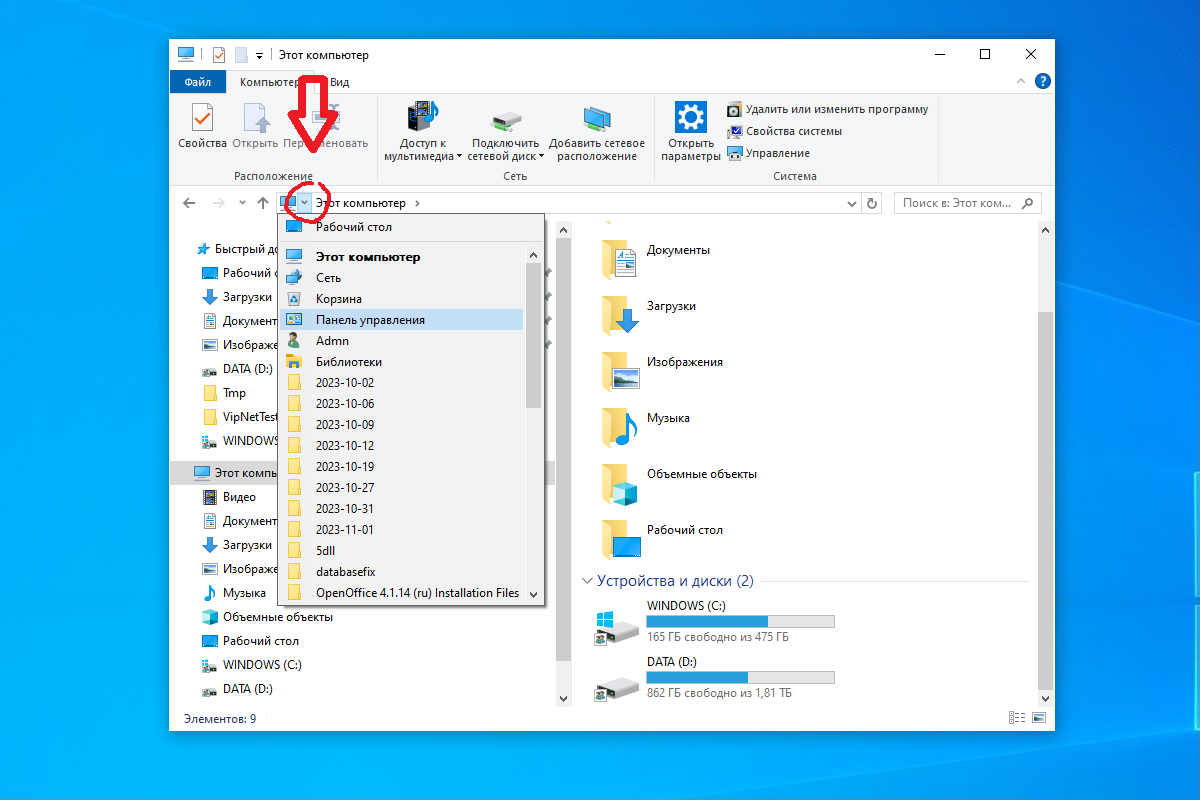1200x800 pixels.
Task: Open the Загрузки folder in the main pane
Action: (650, 315)
